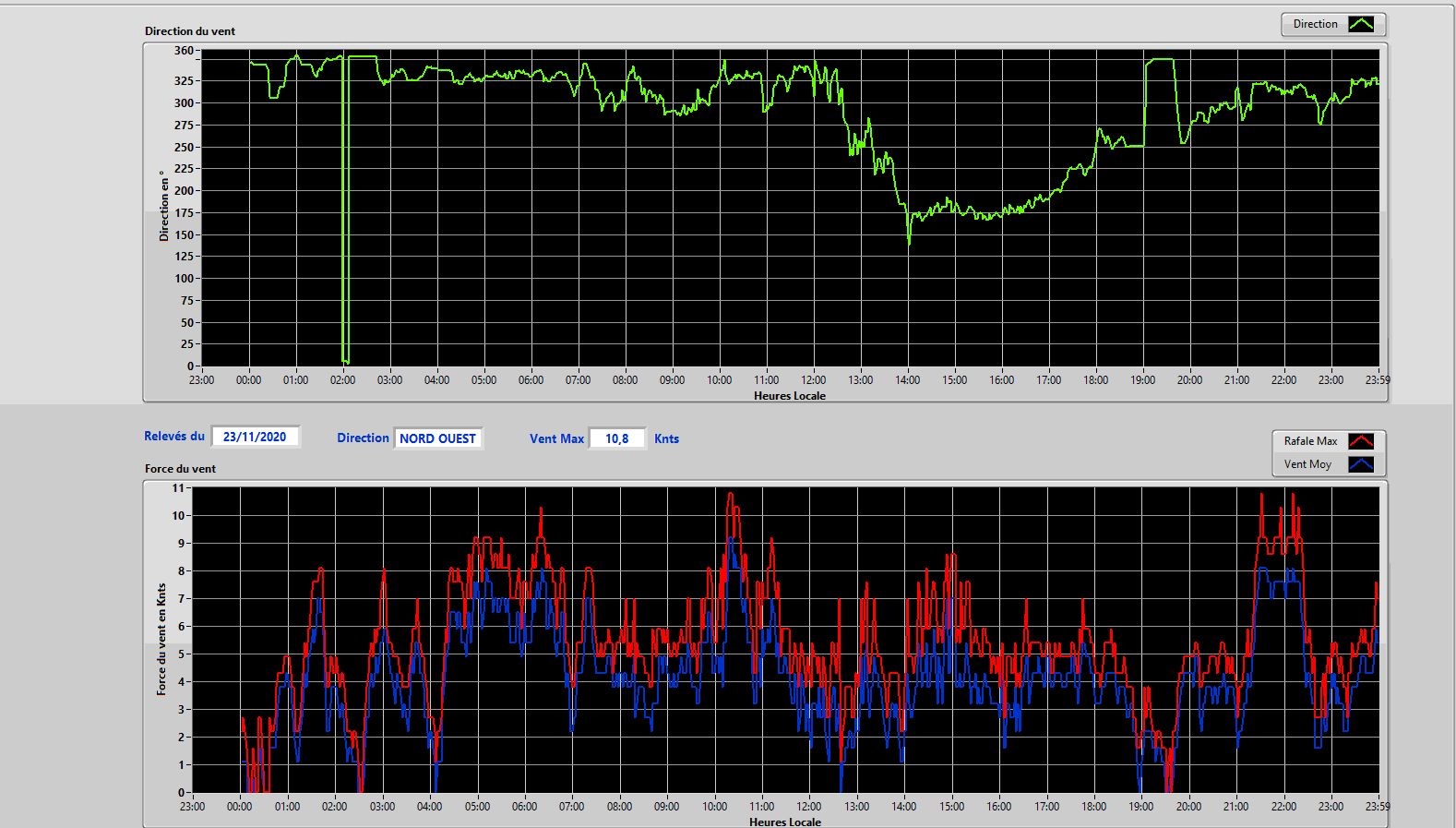Select the Relevés du date field 23/11/2020
Viewport: 1456px width, 828px height.
pos(256,437)
